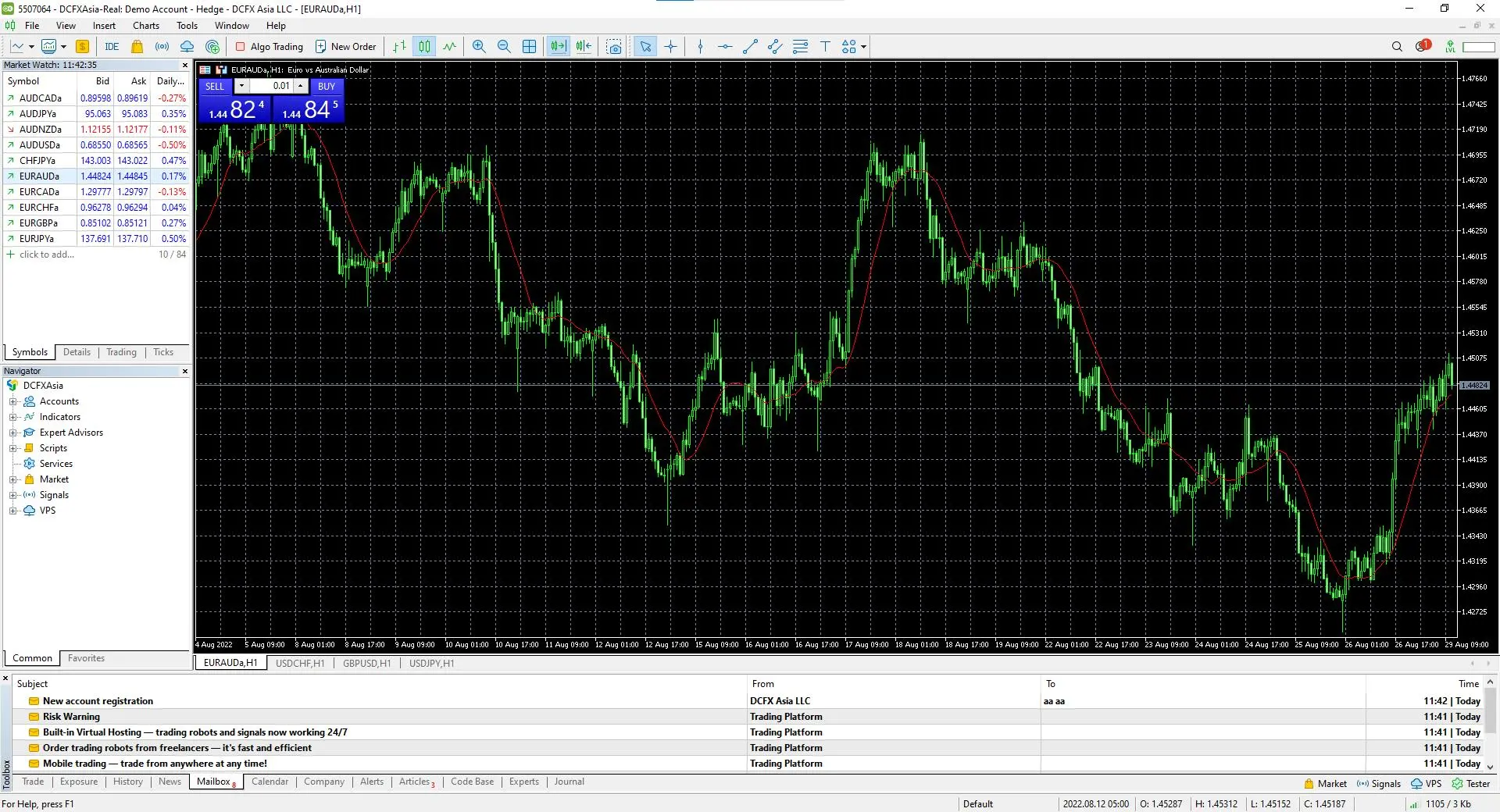Select the horizontal line drawing tool
Image resolution: width=1500 pixels, height=812 pixels.
(725, 47)
